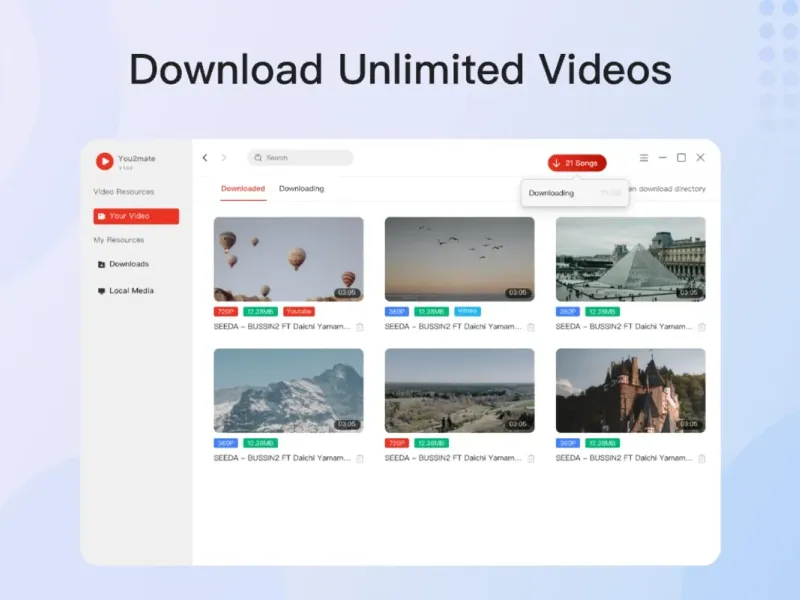This screenshot has width=800, height=600.
Task: Minimize the You2mate window
Action: [x=663, y=158]
